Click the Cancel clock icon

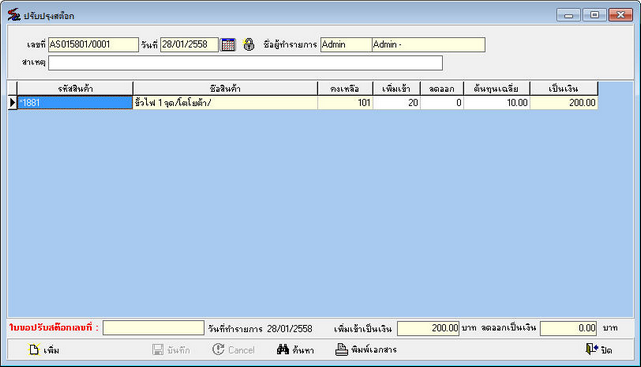[x=218, y=349]
